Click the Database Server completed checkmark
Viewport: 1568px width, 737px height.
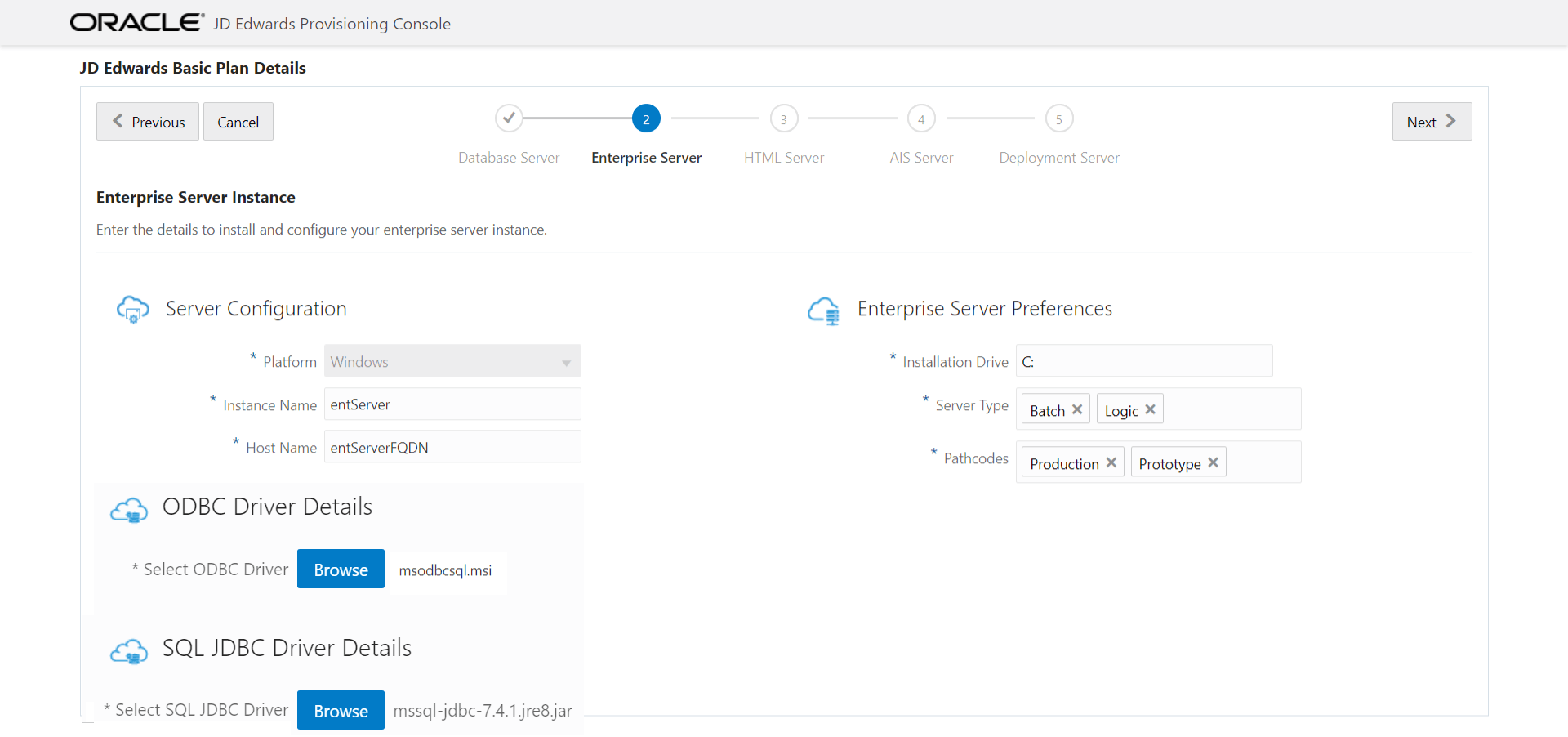click(x=509, y=118)
